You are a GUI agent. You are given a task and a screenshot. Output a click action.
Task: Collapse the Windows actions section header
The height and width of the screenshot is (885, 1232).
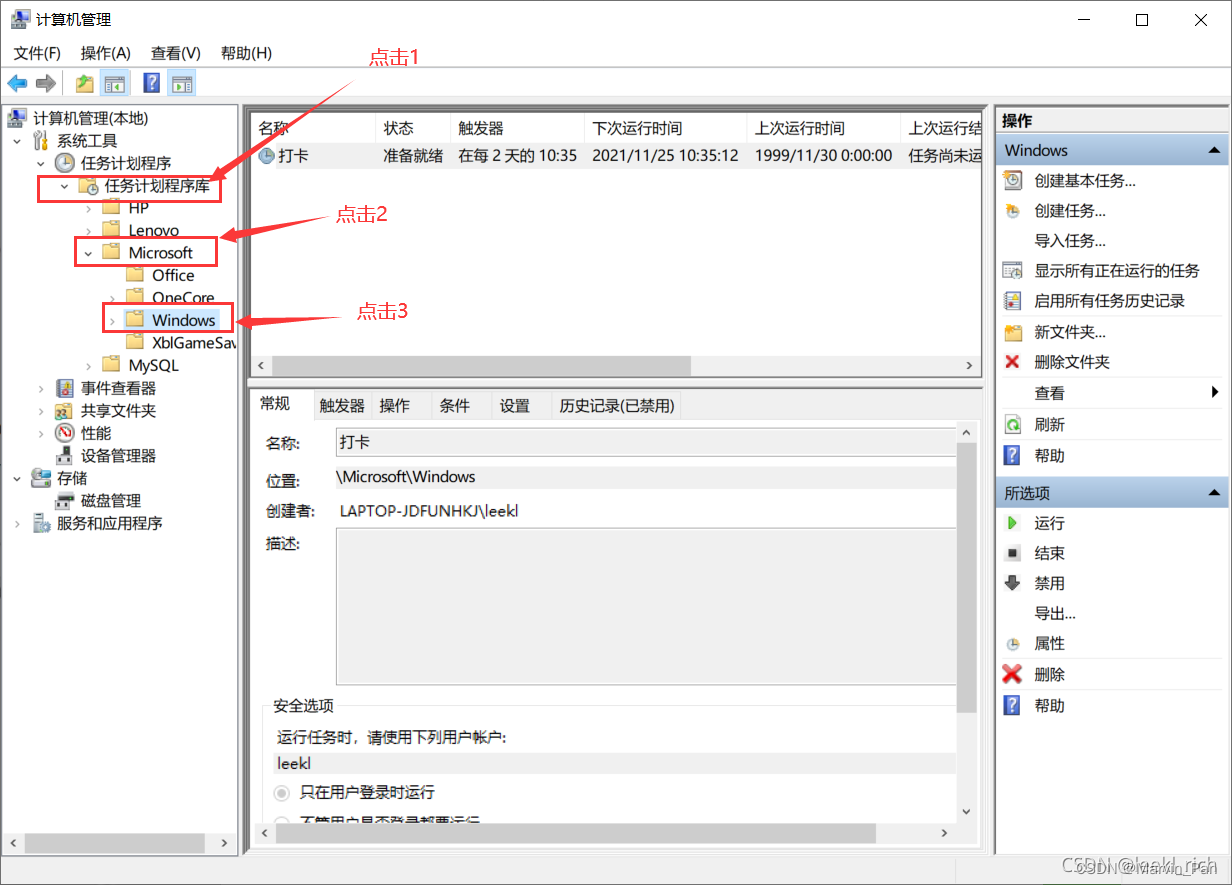1214,150
